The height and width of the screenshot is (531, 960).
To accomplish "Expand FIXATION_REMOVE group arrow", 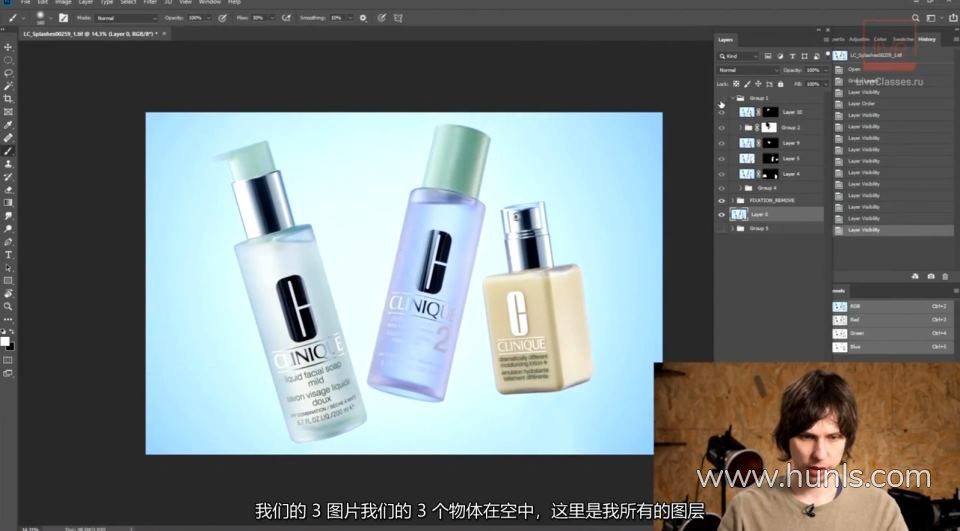I will [732, 201].
